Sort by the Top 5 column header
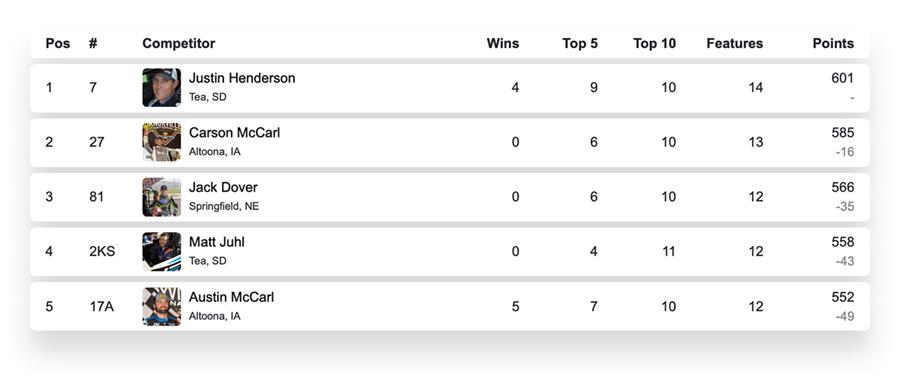This screenshot has width=900, height=385. click(580, 44)
